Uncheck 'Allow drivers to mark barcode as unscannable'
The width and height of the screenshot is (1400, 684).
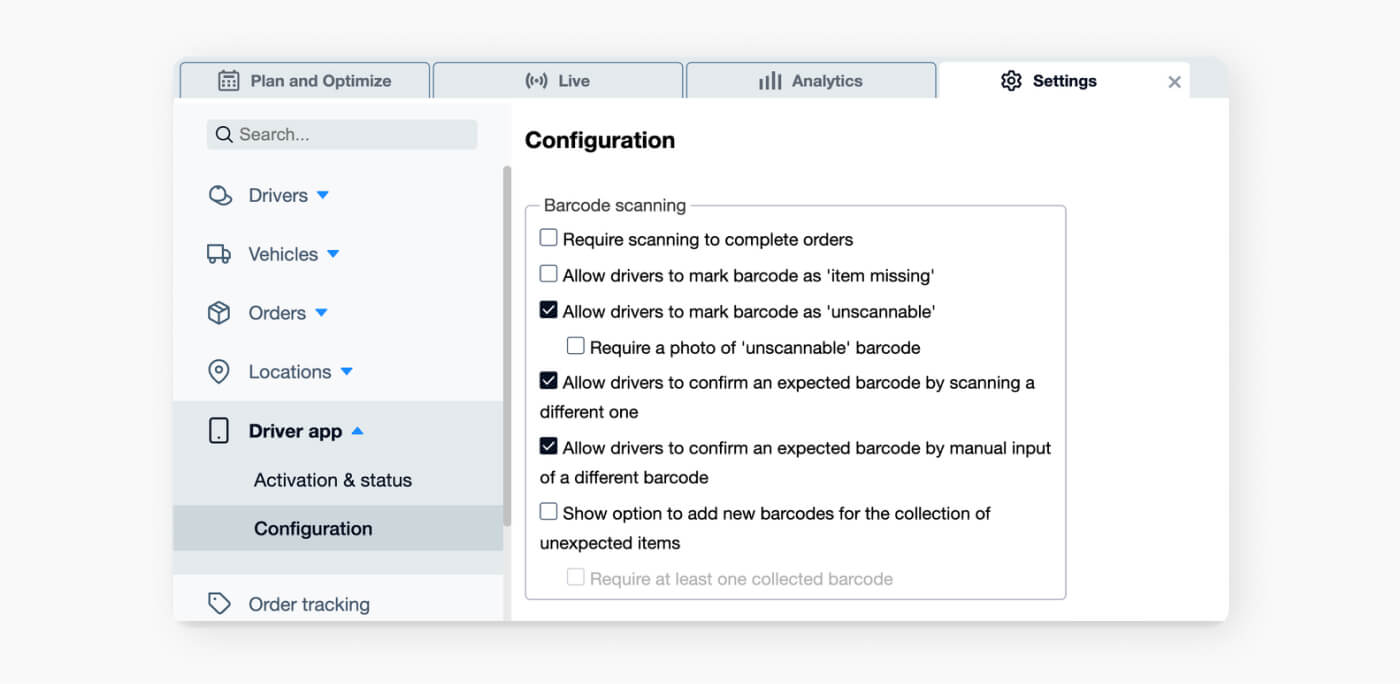coord(548,309)
